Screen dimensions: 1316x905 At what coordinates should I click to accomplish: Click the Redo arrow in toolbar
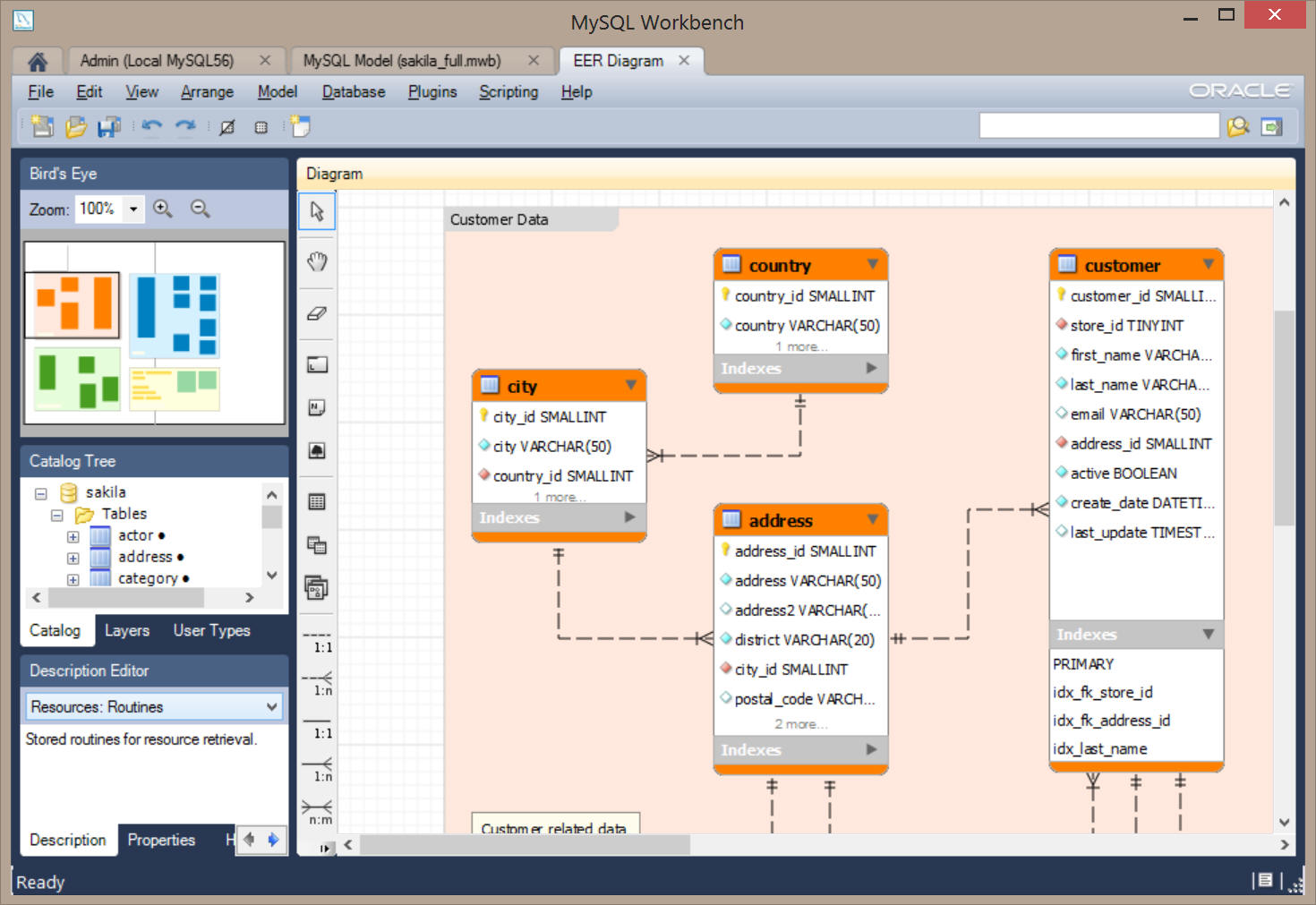pyautogui.click(x=185, y=127)
